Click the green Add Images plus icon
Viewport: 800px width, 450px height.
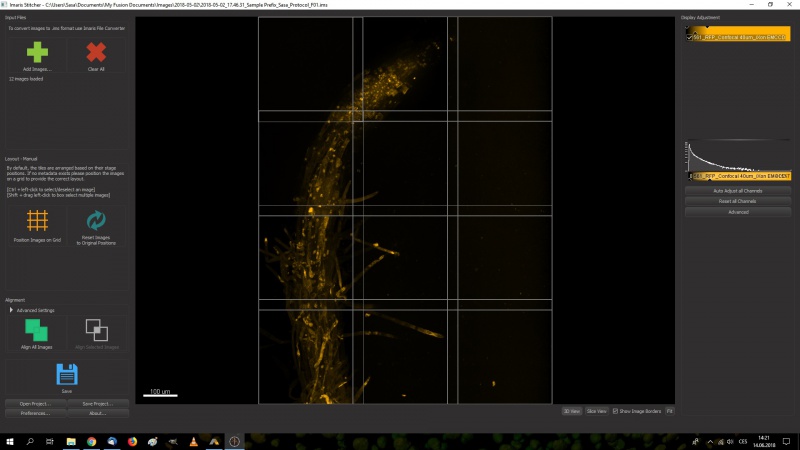36,52
